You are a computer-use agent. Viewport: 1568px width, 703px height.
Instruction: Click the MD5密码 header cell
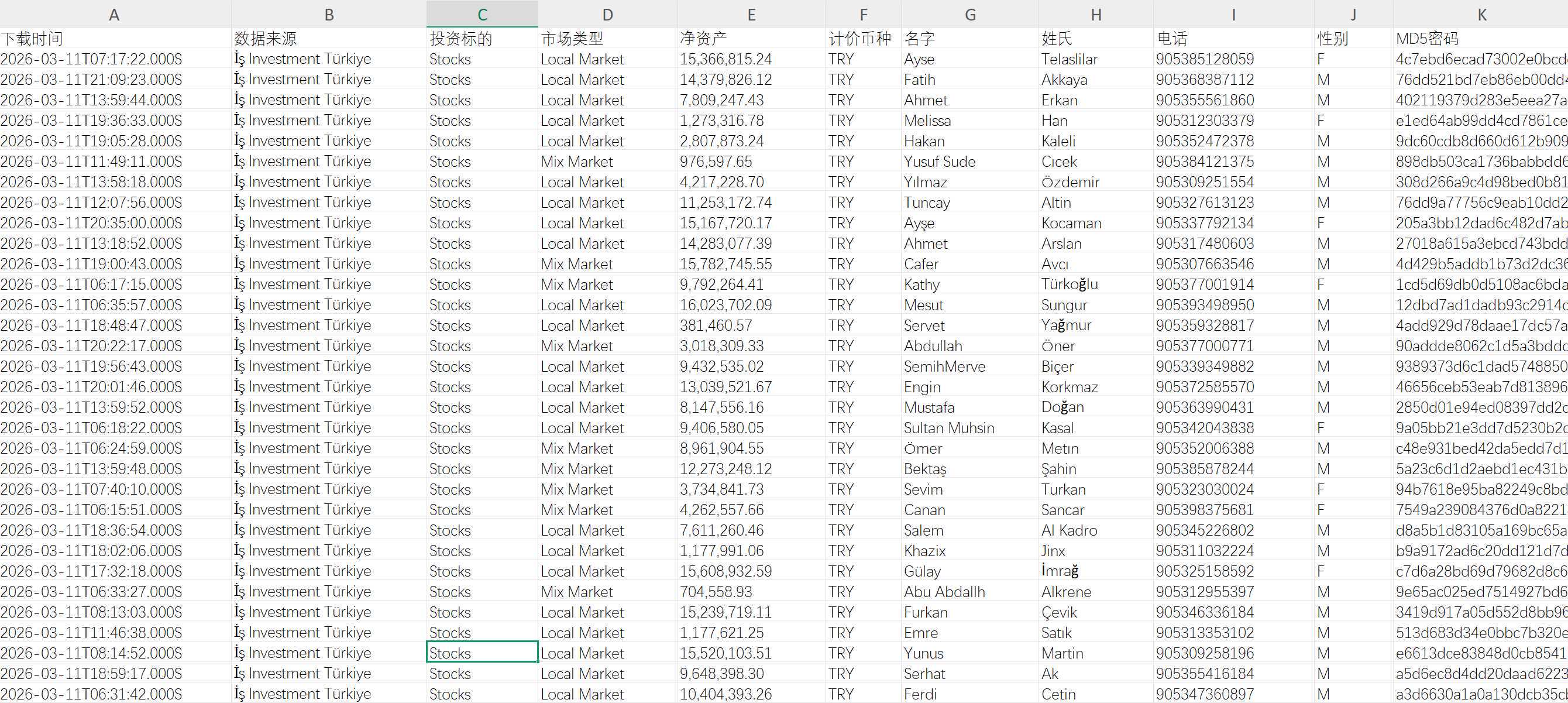(1480, 39)
